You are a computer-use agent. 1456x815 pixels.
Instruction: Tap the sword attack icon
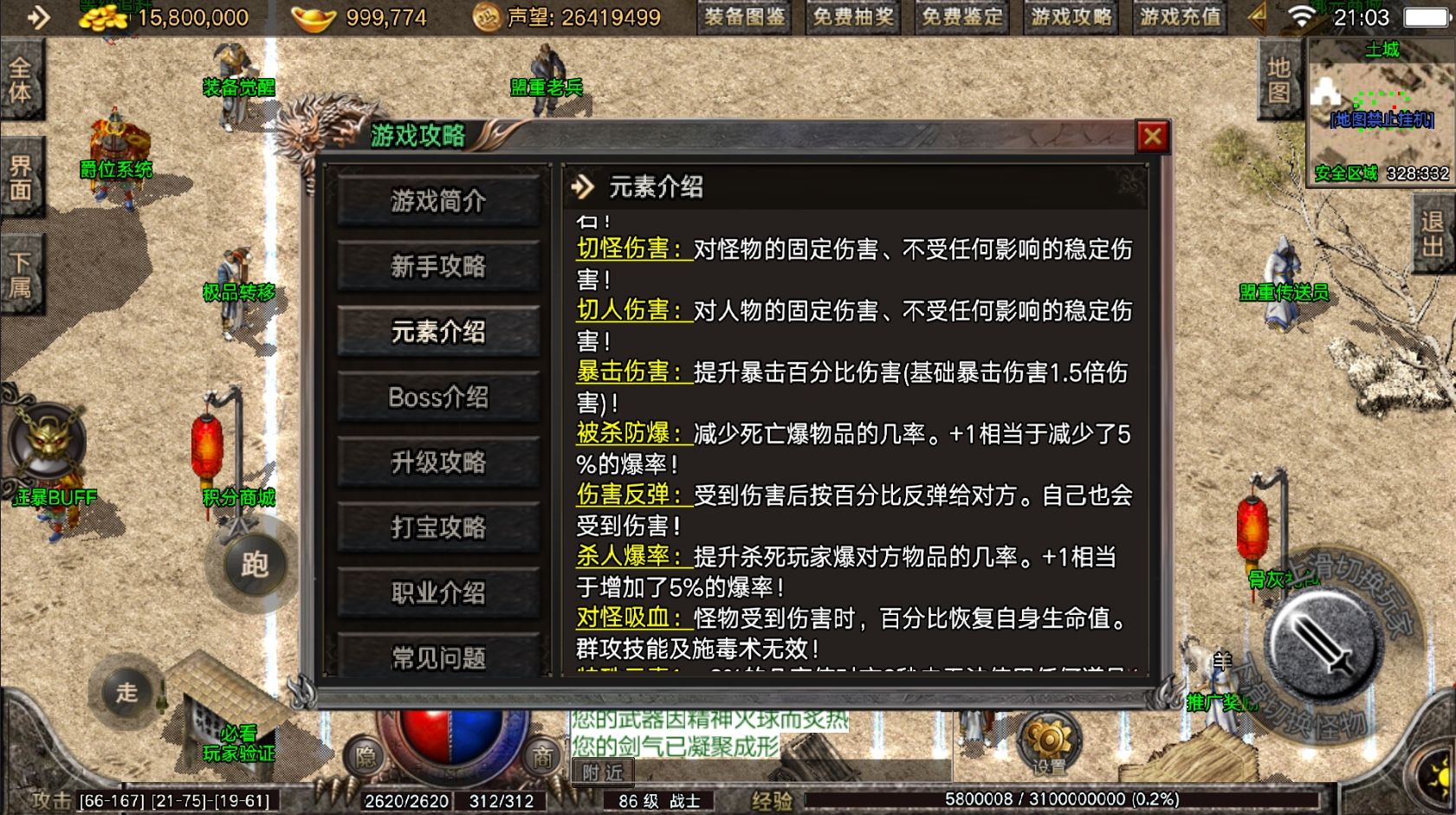pyautogui.click(x=1322, y=644)
